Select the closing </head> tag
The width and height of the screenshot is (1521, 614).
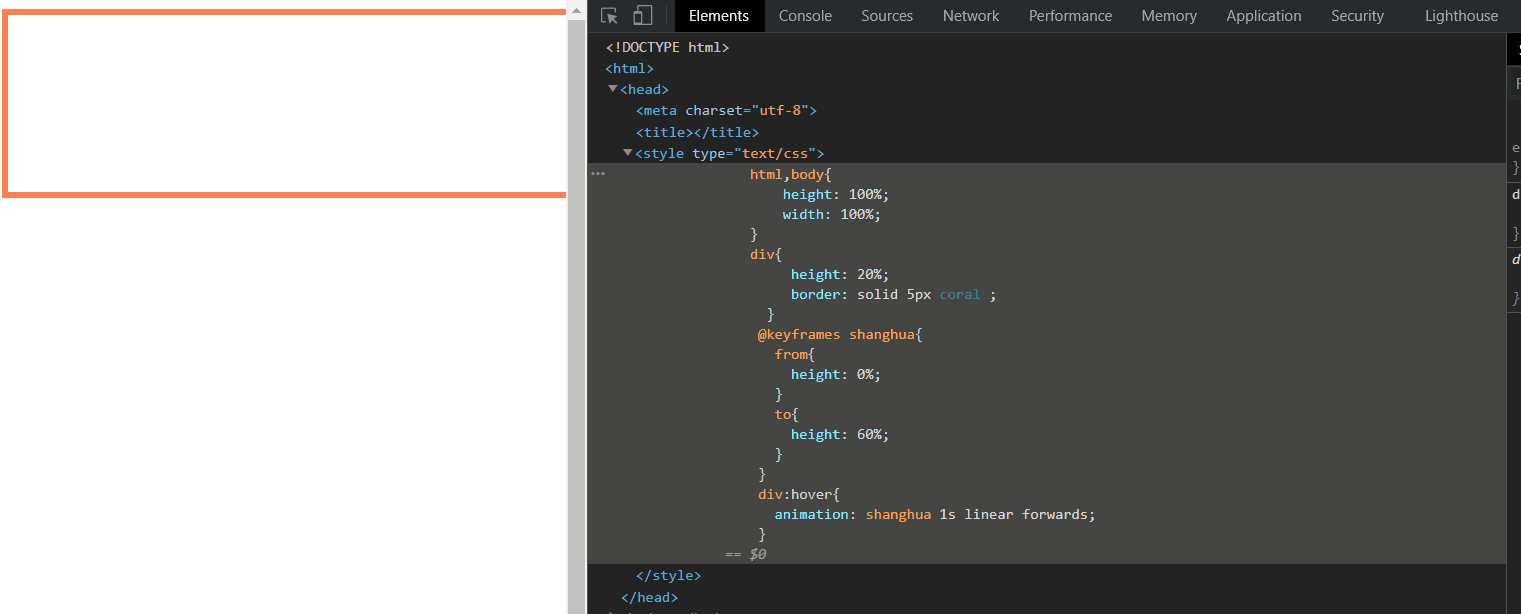point(650,598)
